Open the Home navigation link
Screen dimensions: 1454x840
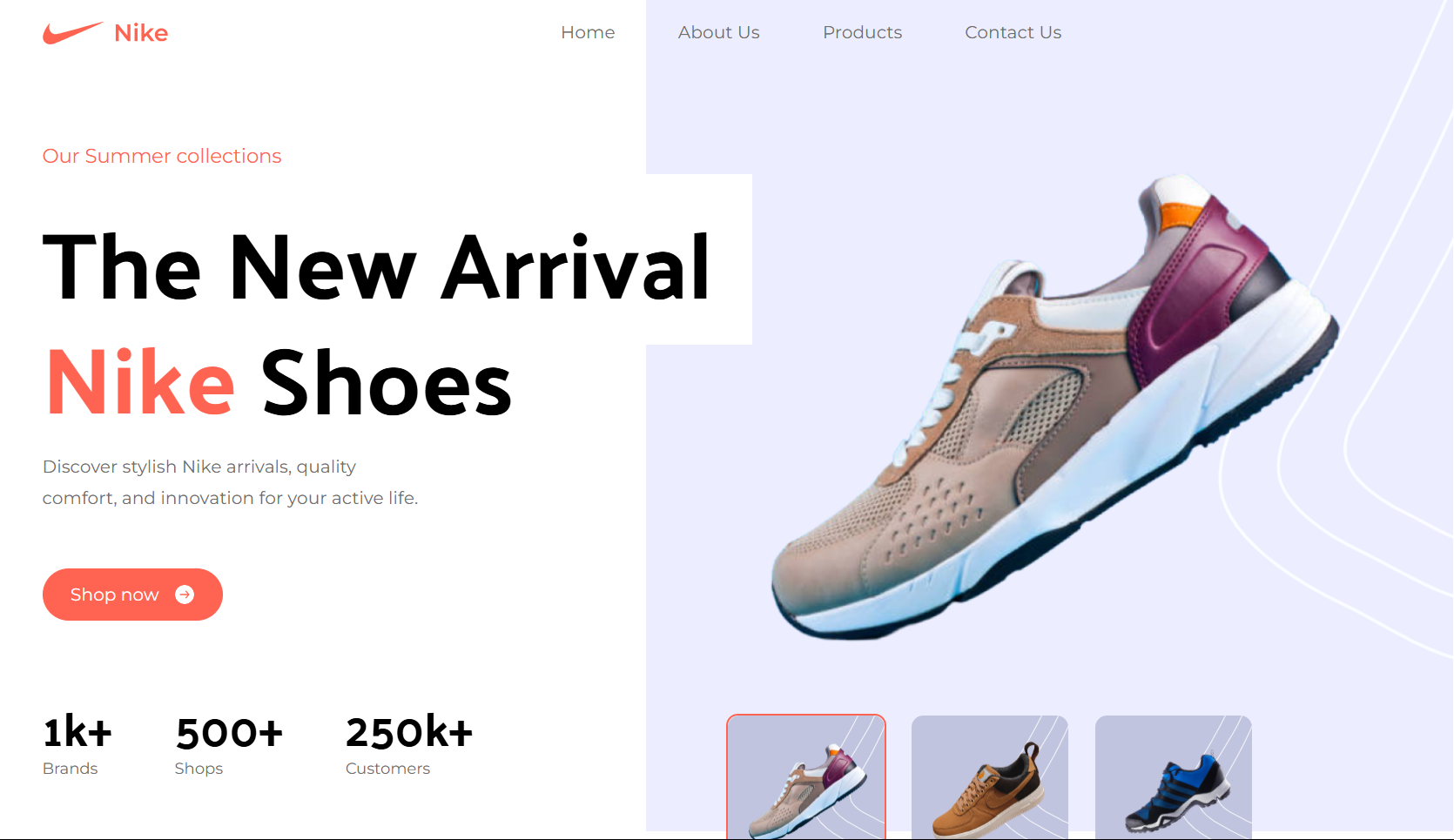click(x=588, y=32)
